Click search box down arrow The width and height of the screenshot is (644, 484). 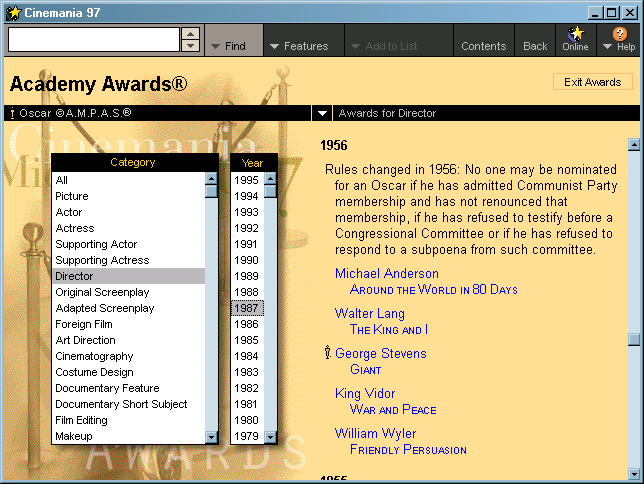(191, 46)
